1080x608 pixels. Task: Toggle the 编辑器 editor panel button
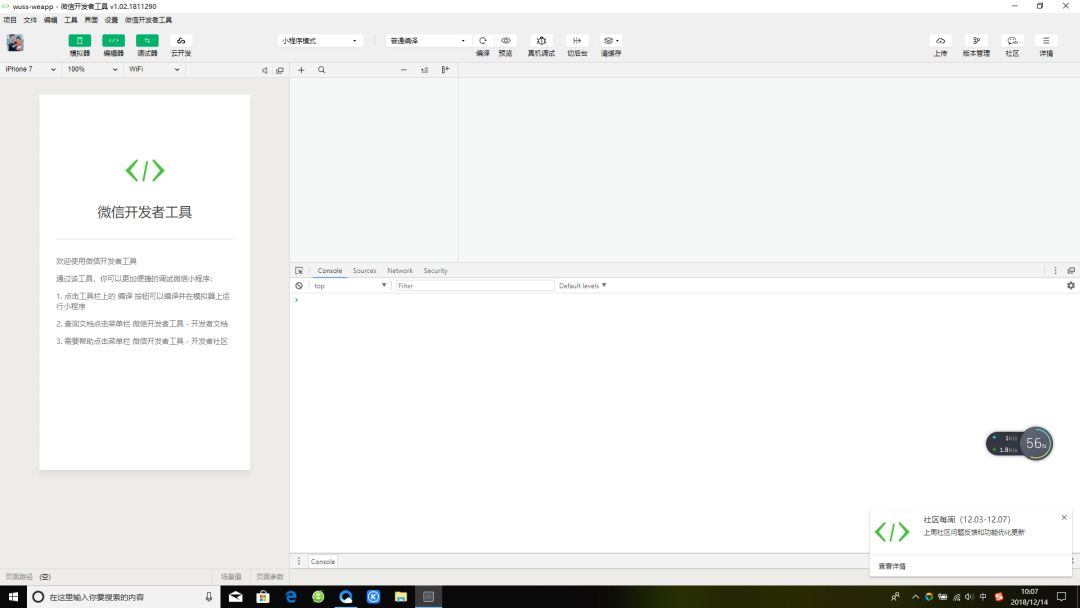(114, 41)
